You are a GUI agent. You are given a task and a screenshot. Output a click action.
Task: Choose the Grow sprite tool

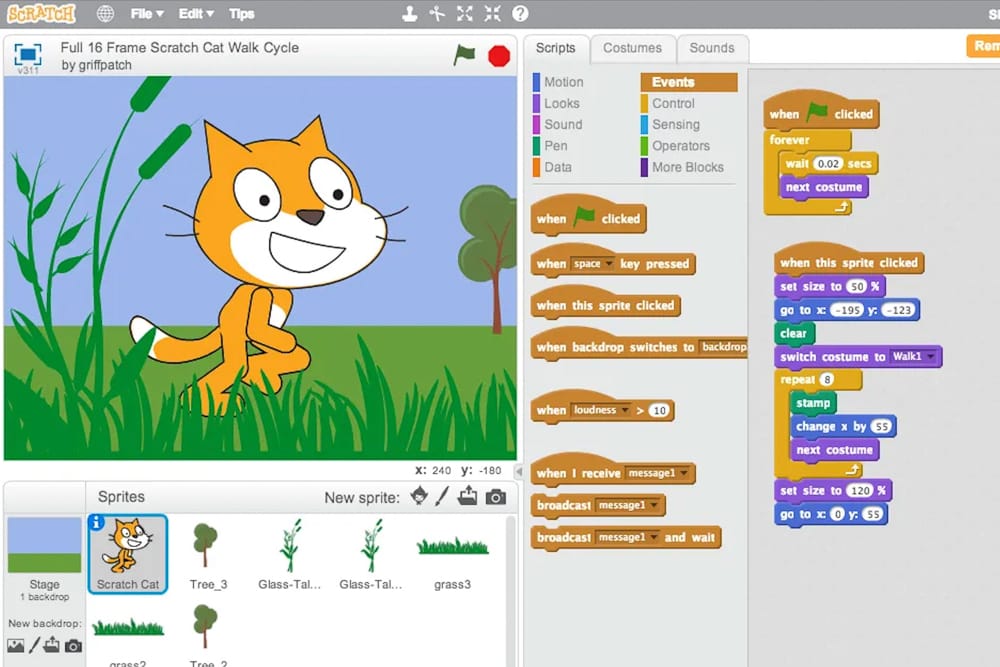coord(465,14)
